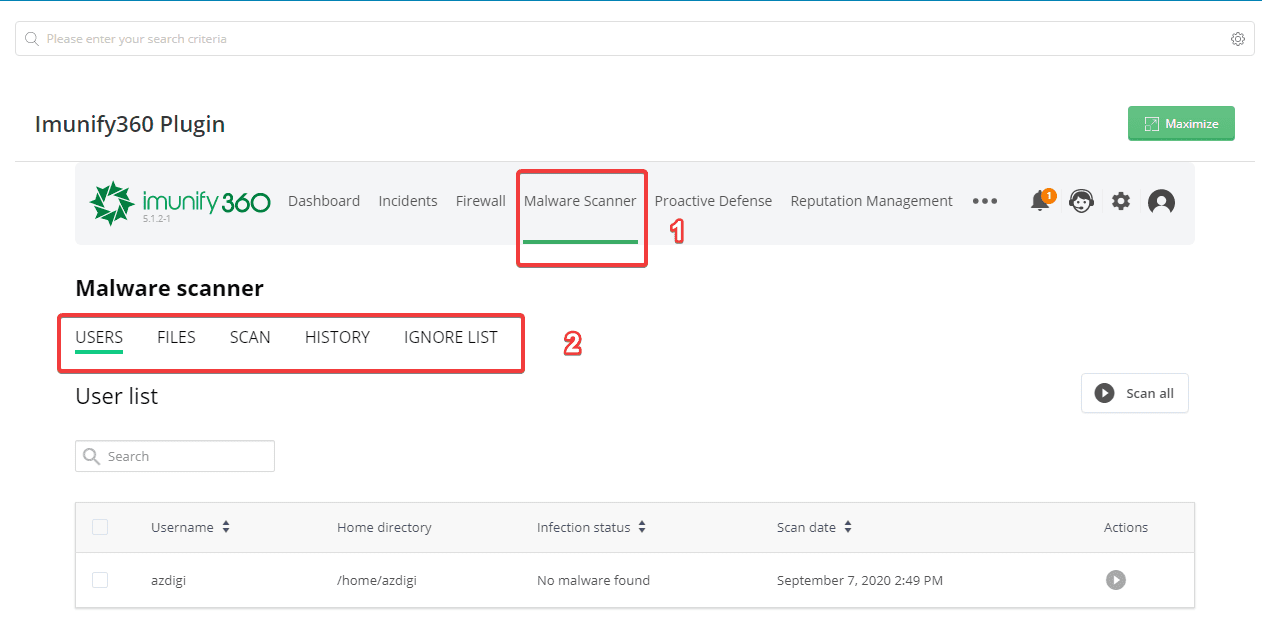
Task: Click the Imunify360 logo
Action: [180, 203]
